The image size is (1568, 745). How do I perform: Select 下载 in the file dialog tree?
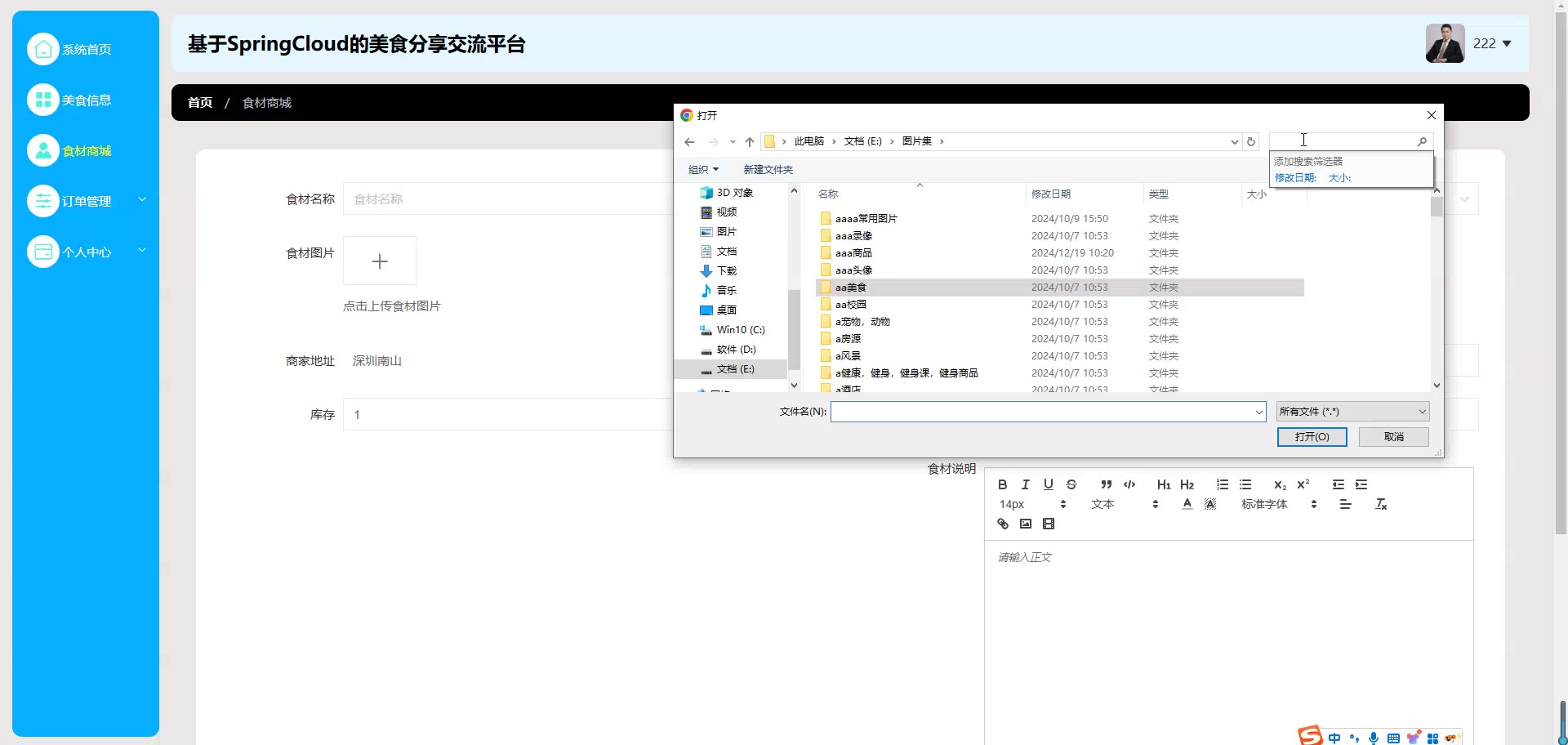(x=726, y=271)
